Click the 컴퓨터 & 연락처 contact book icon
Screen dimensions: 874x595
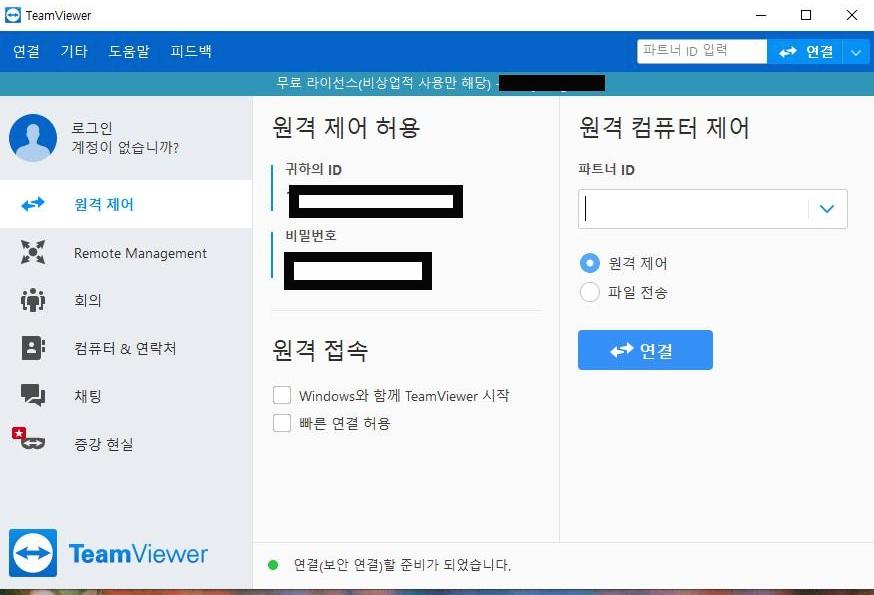click(33, 348)
